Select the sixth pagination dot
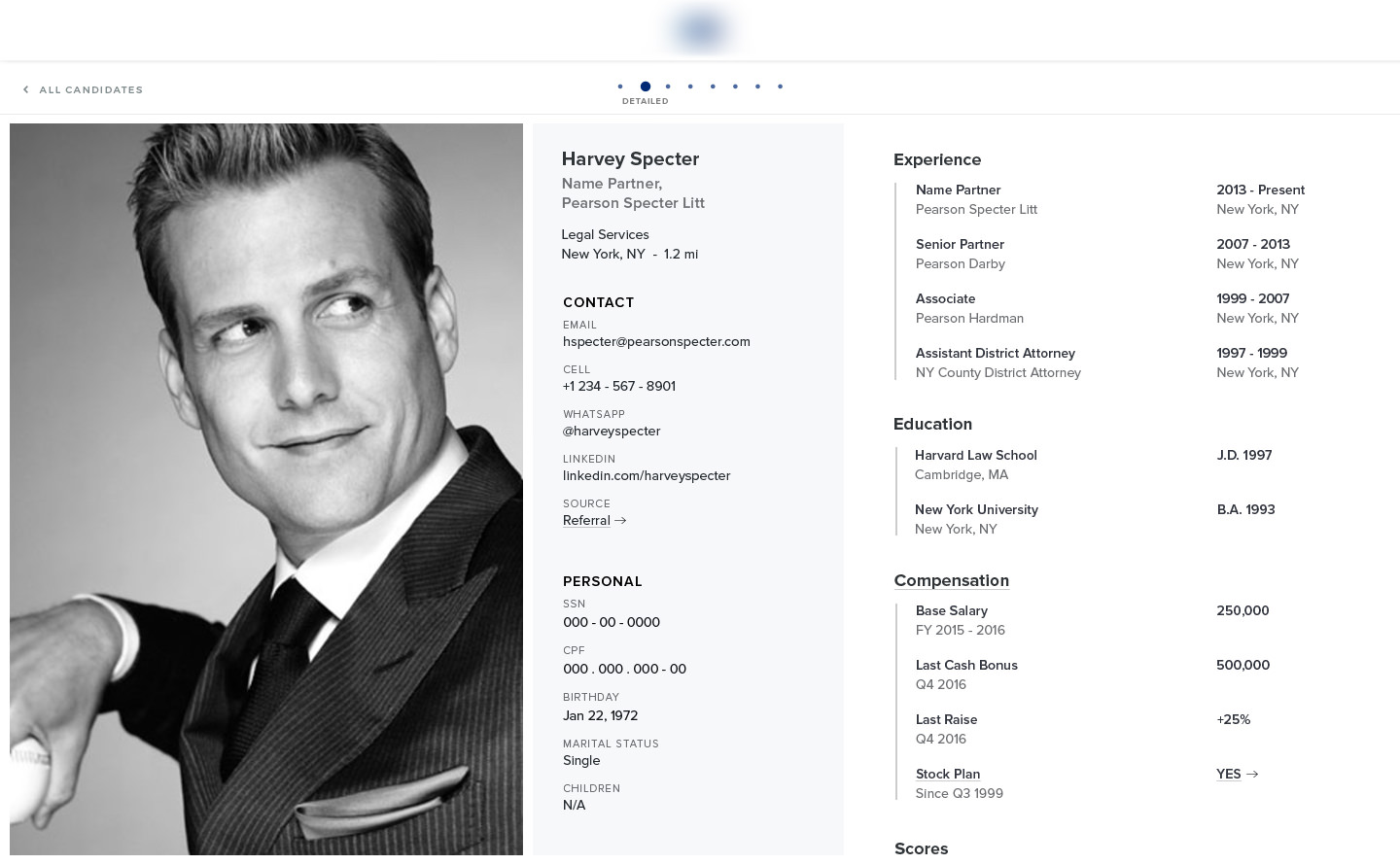The width and height of the screenshot is (1400, 865). (x=735, y=86)
